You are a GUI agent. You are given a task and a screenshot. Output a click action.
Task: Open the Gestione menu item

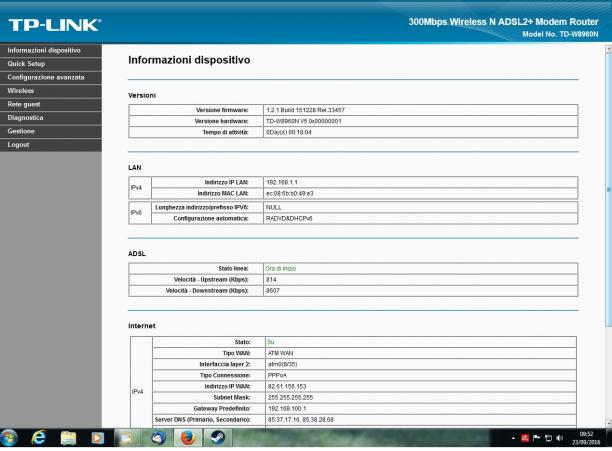tap(51, 131)
